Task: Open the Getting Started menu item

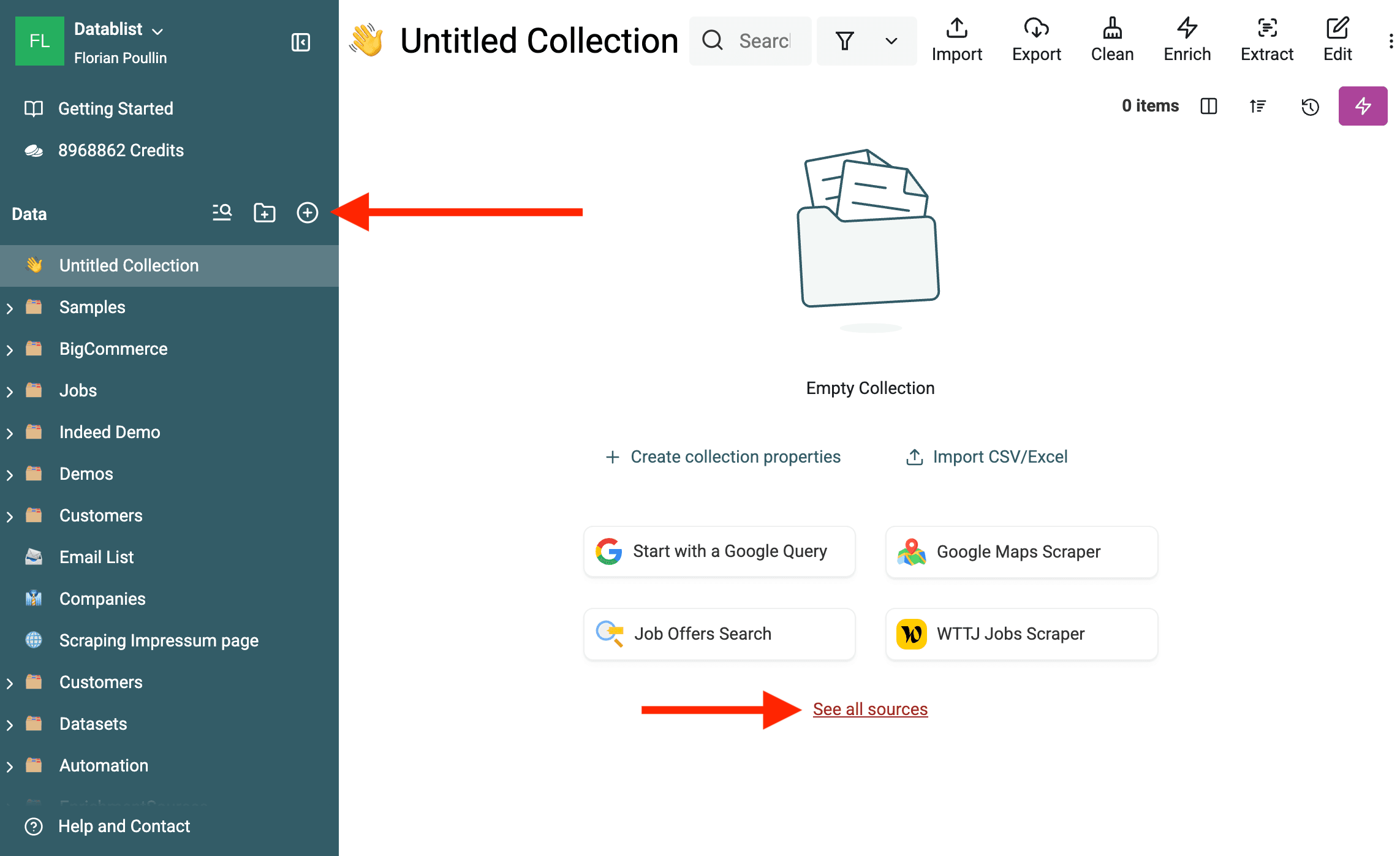Action: coord(115,108)
